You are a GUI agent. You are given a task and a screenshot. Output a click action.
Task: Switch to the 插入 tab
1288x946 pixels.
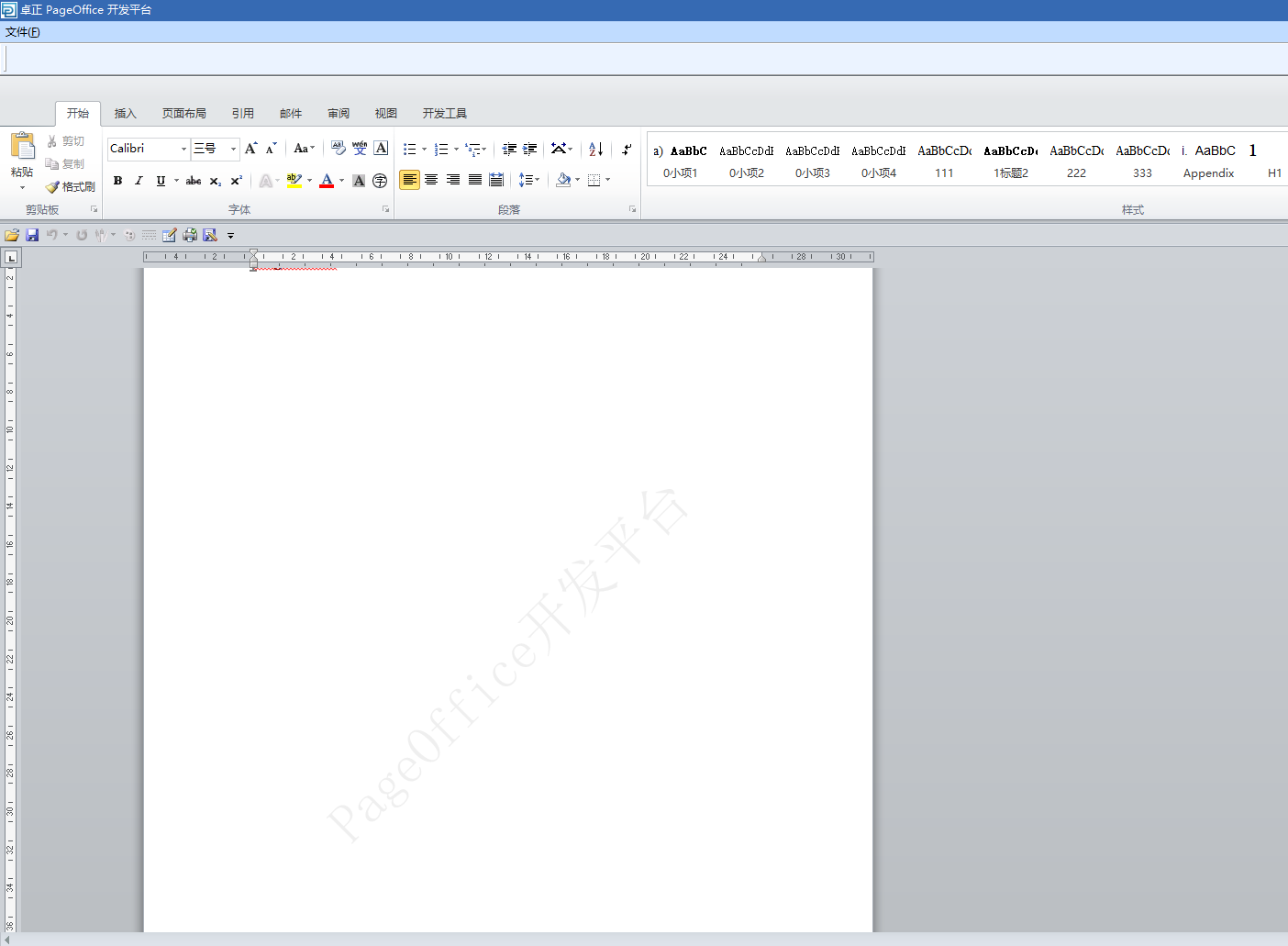pyautogui.click(x=126, y=114)
